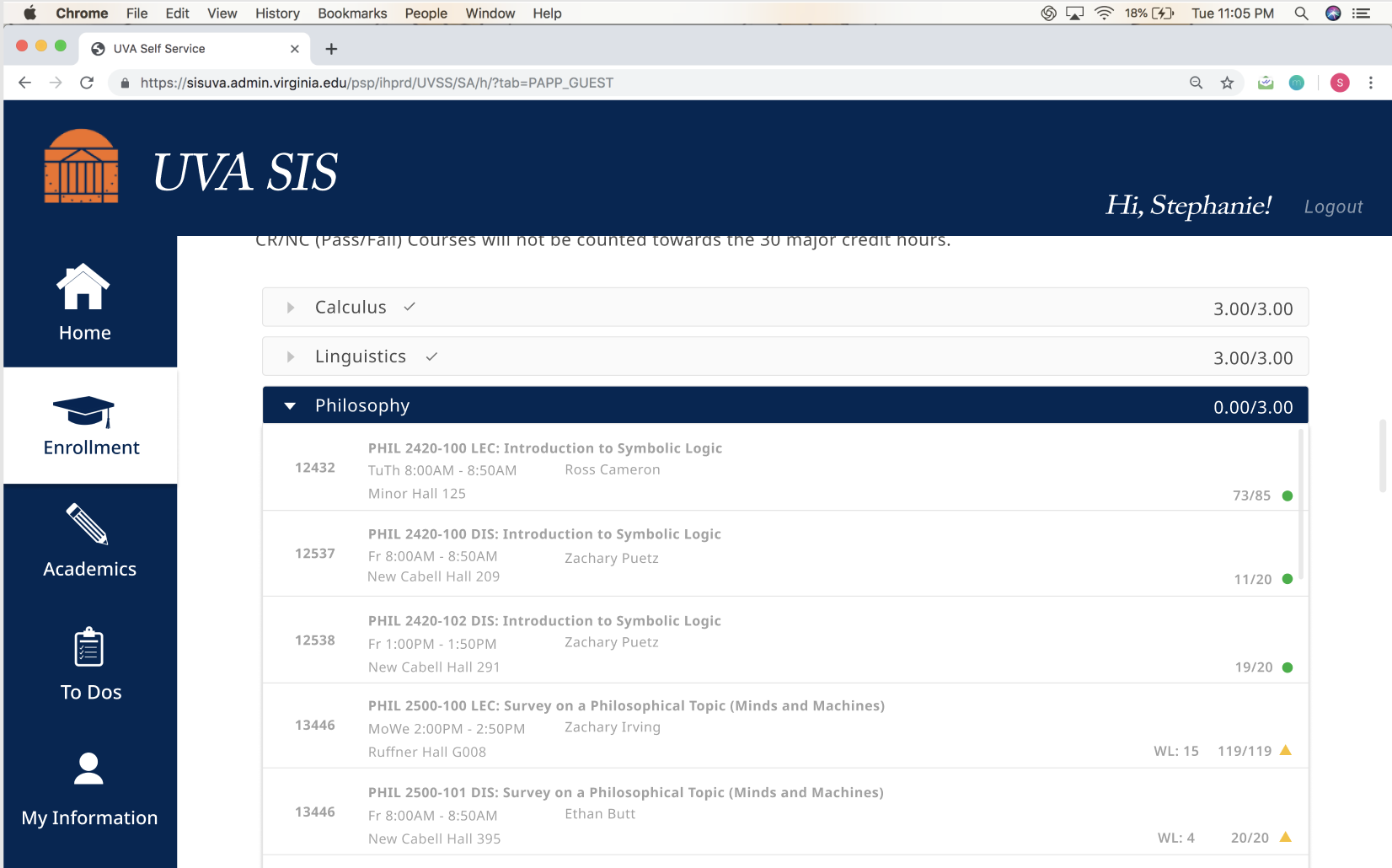1392x868 pixels.
Task: Click the clock Tue 11:05 PM
Action: (1233, 13)
